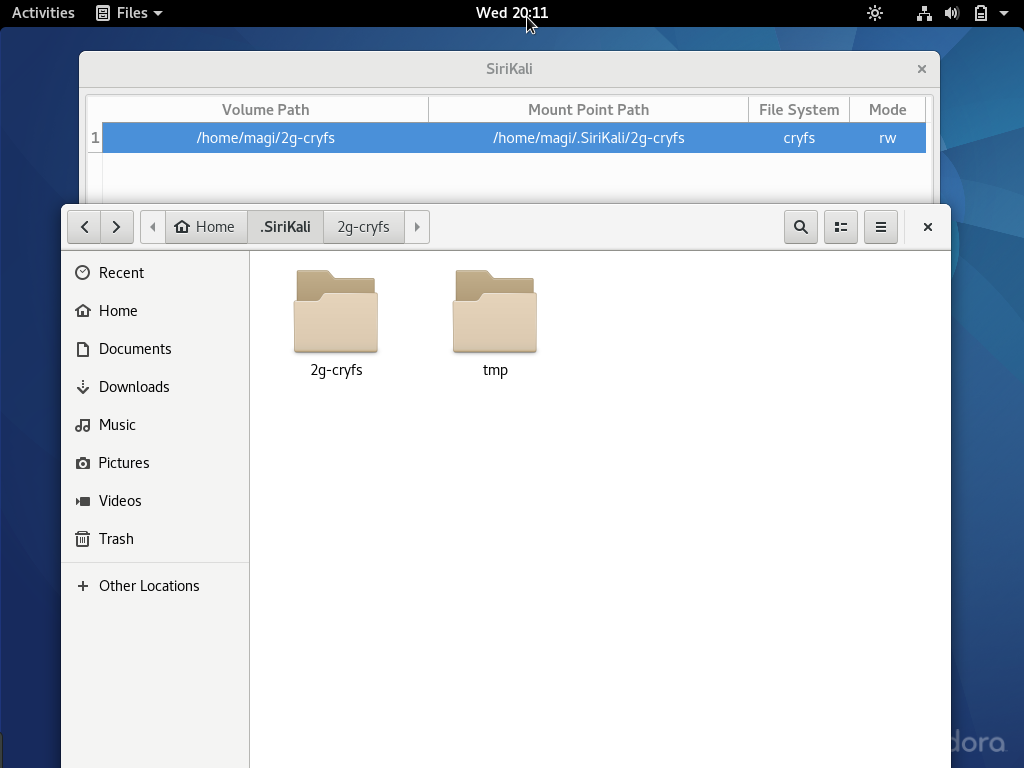
Task: Click the rw mode cell
Action: pyautogui.click(x=888, y=138)
